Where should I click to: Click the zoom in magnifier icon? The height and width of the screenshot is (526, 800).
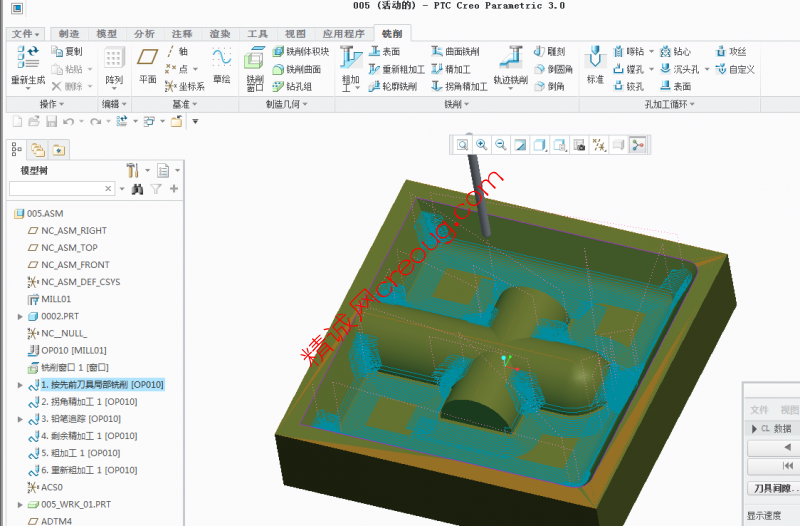pyautogui.click(x=482, y=145)
